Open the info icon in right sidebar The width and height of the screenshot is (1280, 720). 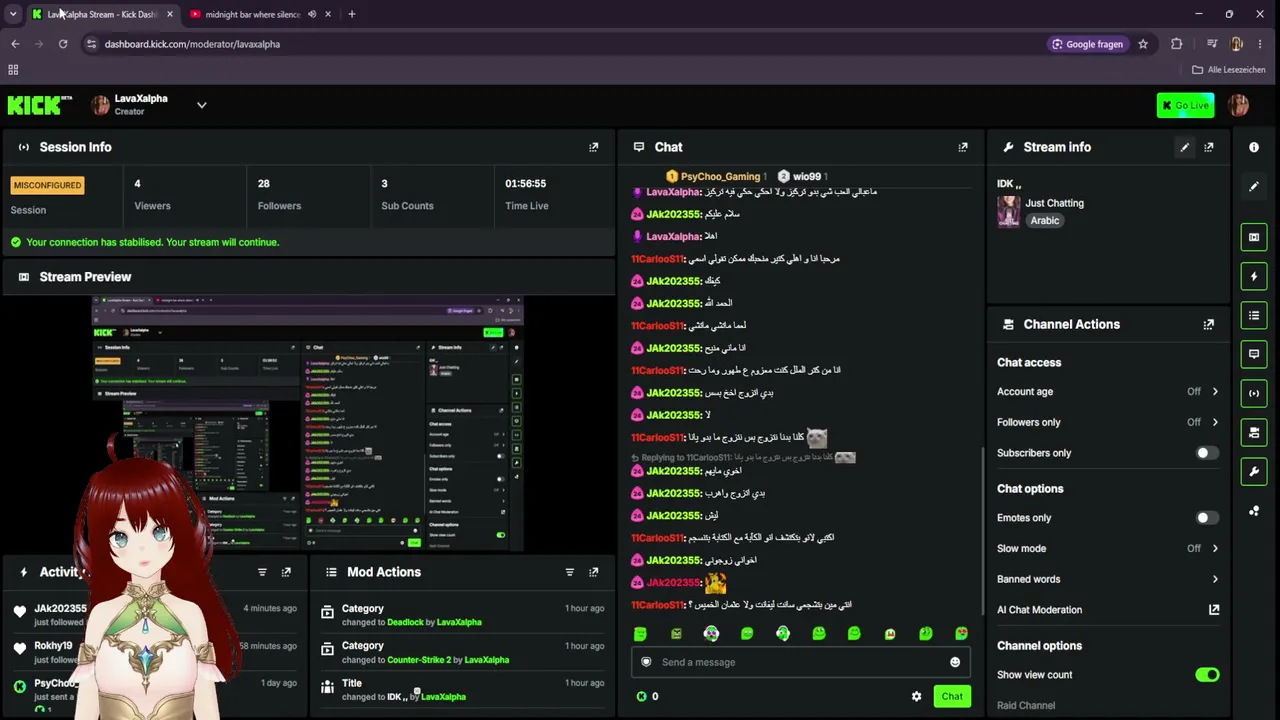pos(1254,147)
